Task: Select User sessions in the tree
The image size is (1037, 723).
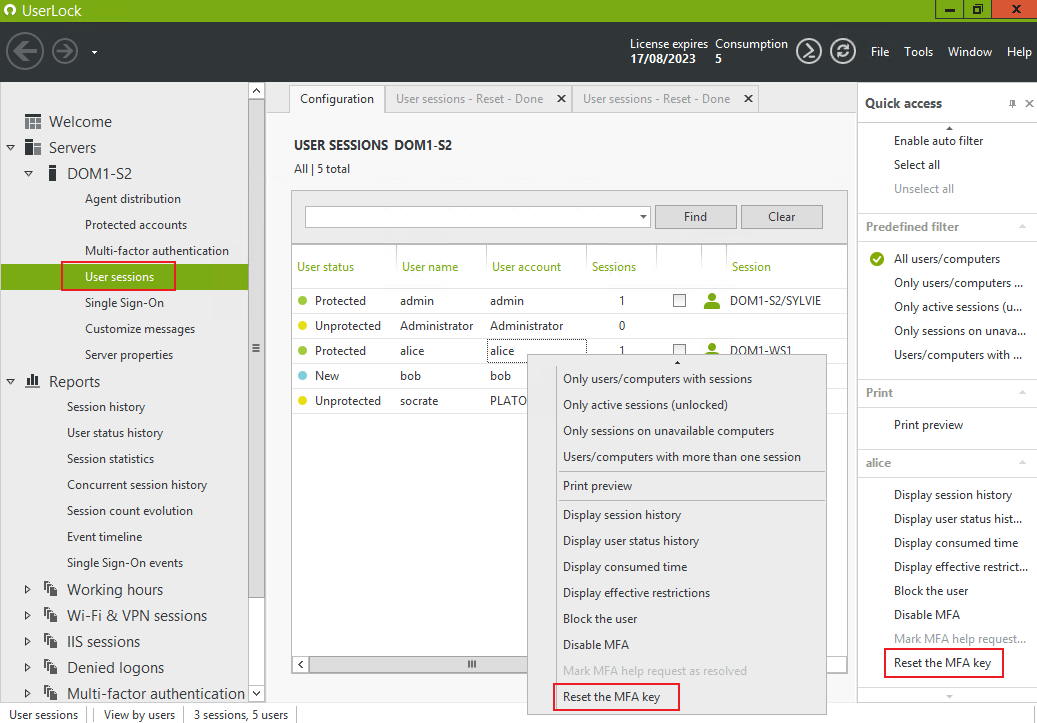Action: click(119, 276)
